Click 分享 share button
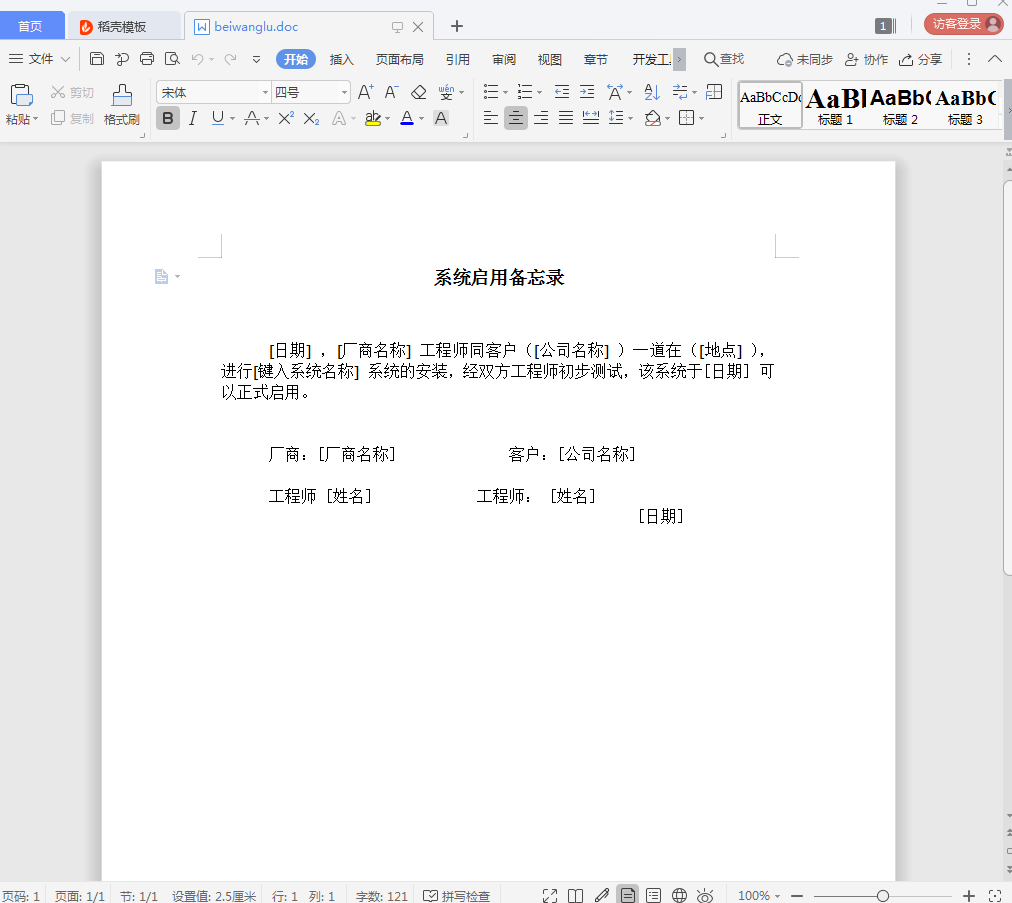This screenshot has height=903, width=1012. [921, 59]
